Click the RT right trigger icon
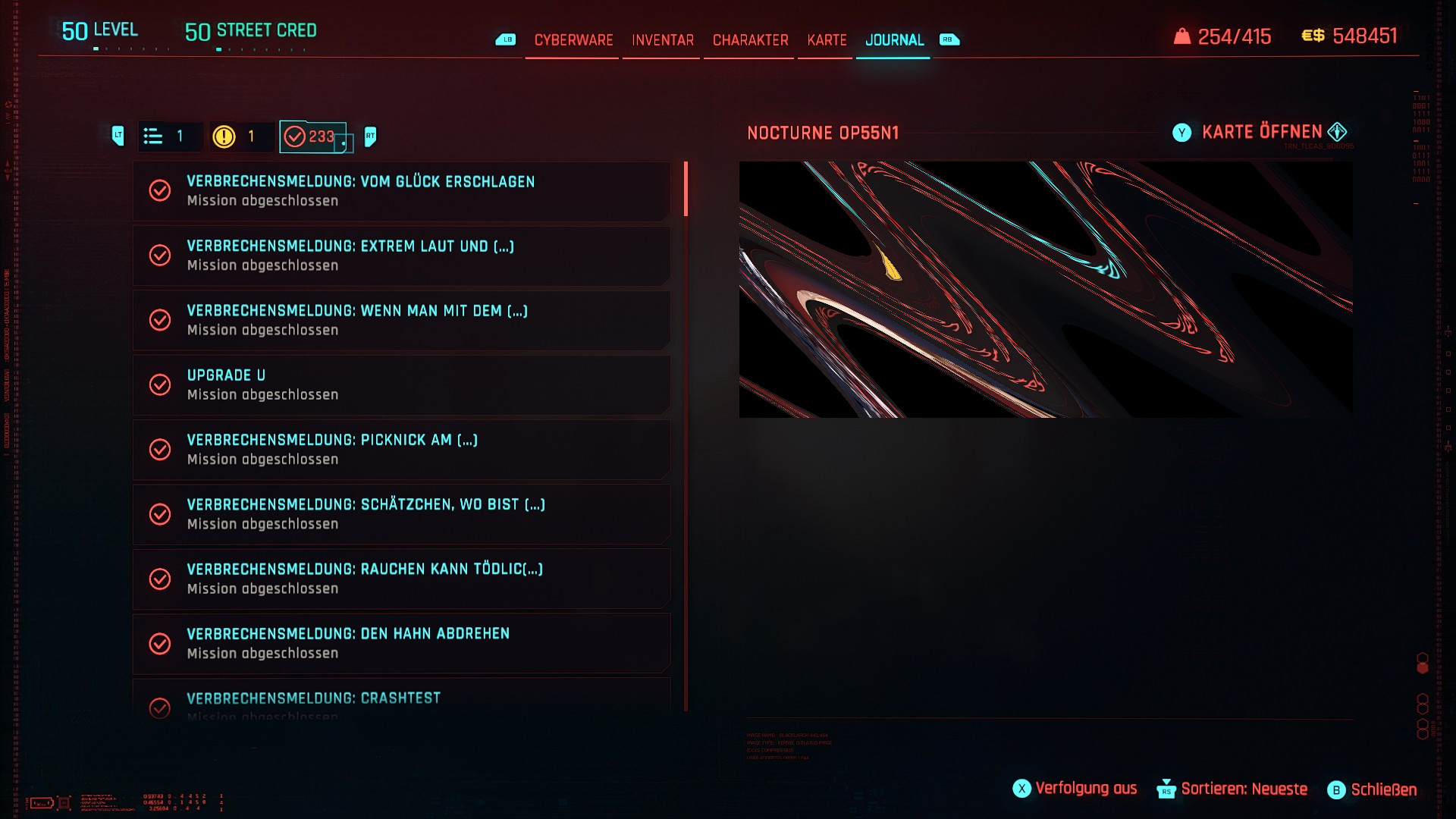This screenshot has height=819, width=1456. pyautogui.click(x=370, y=136)
